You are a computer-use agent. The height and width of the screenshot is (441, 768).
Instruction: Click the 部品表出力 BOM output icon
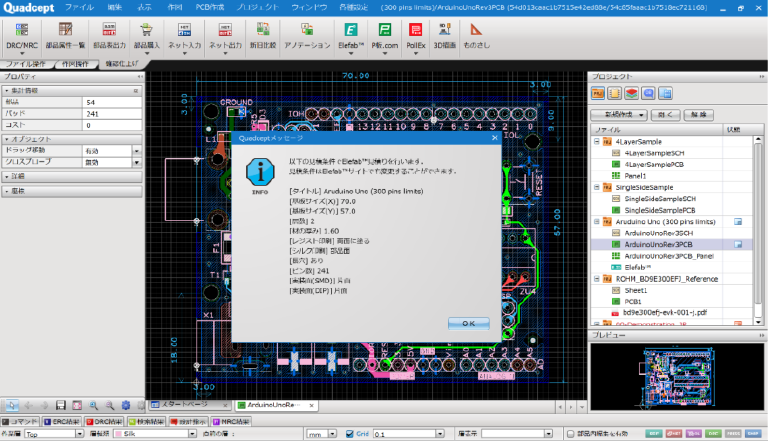109,36
